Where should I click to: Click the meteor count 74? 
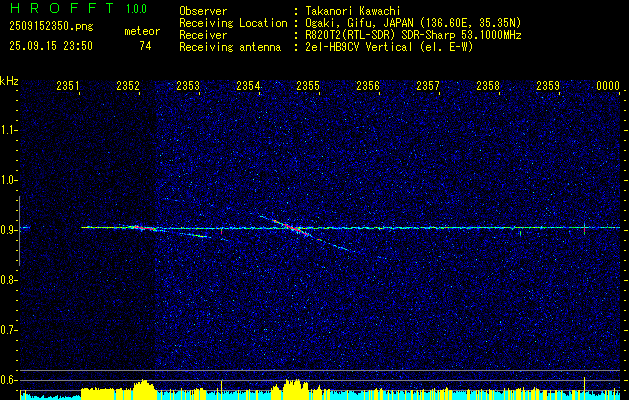coord(145,46)
